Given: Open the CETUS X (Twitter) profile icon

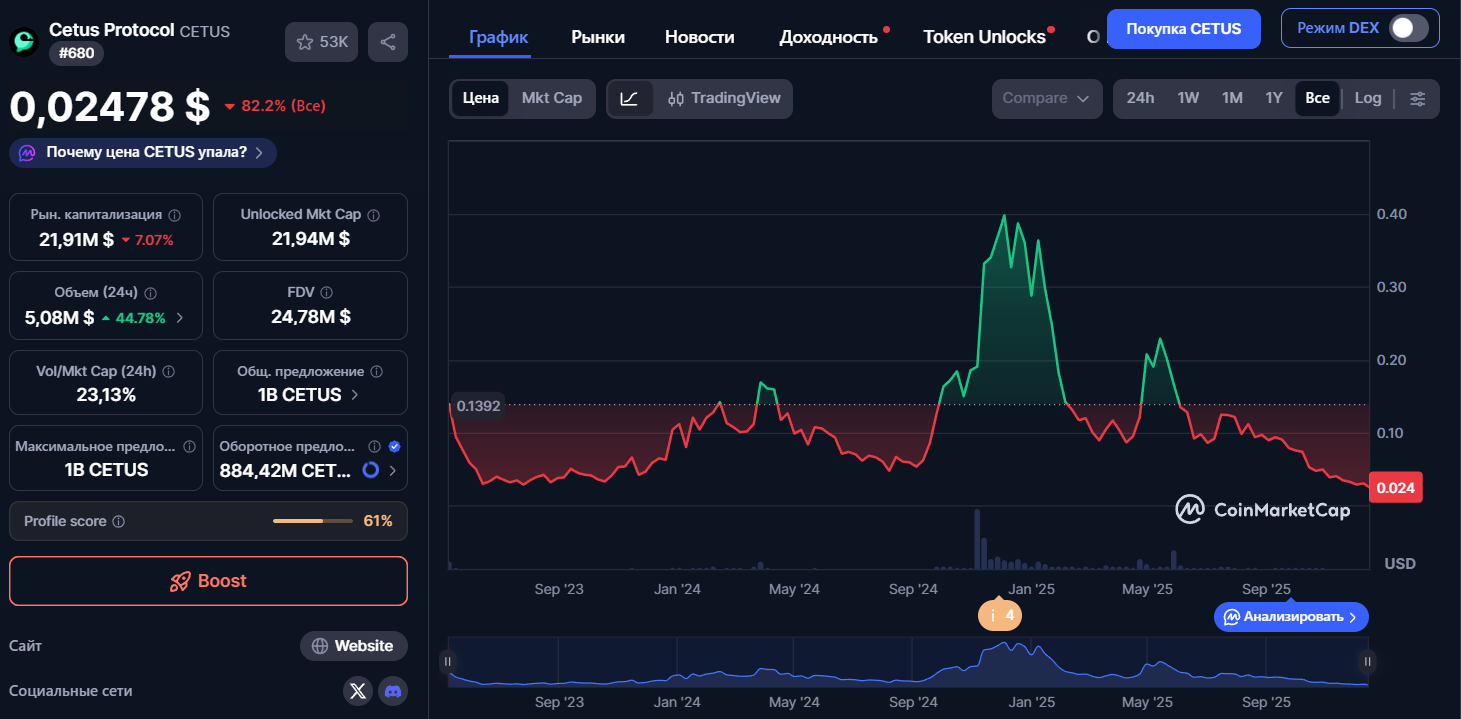Looking at the screenshot, I should pyautogui.click(x=358, y=691).
